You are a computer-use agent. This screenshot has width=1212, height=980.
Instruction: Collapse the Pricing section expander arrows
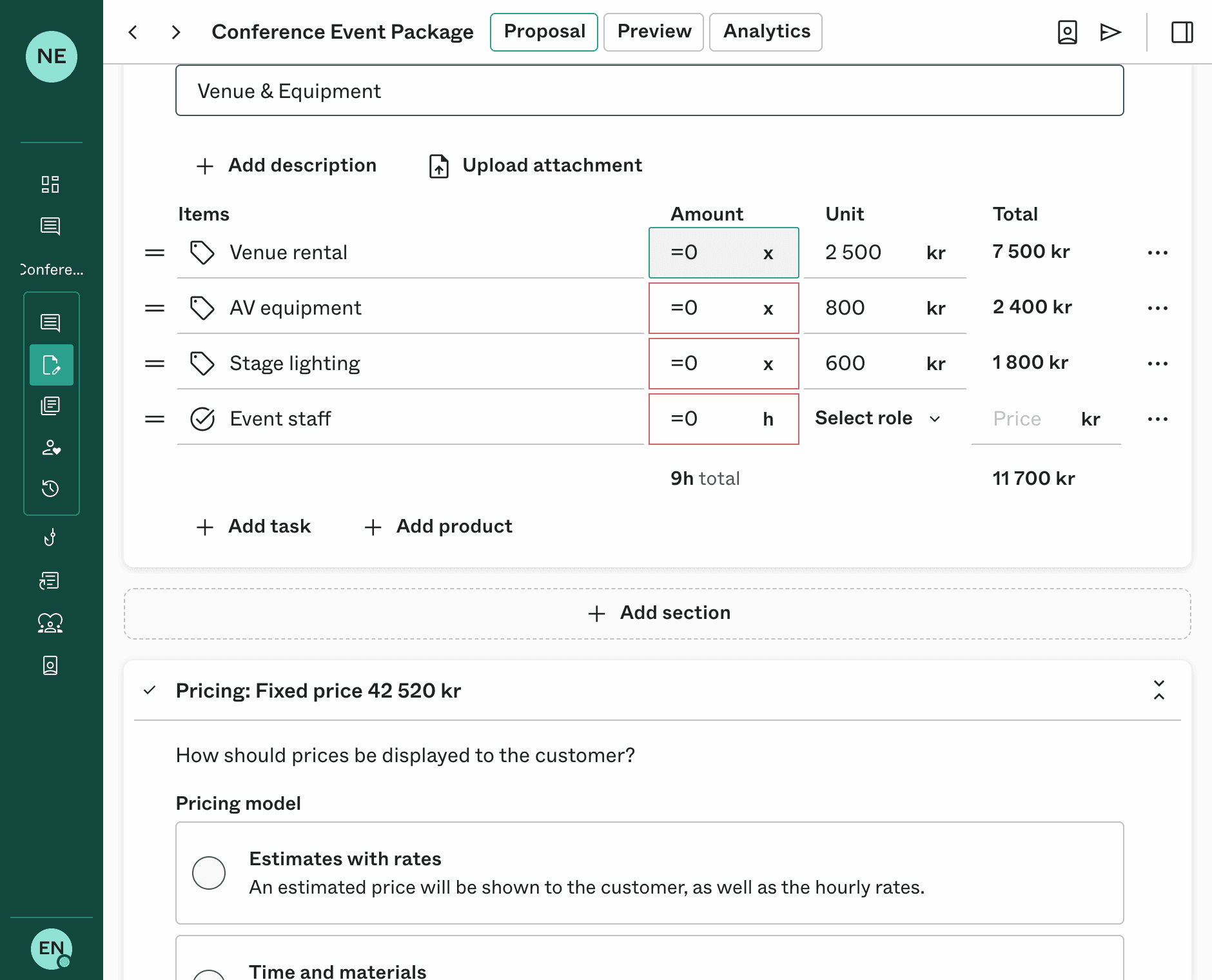point(1158,690)
